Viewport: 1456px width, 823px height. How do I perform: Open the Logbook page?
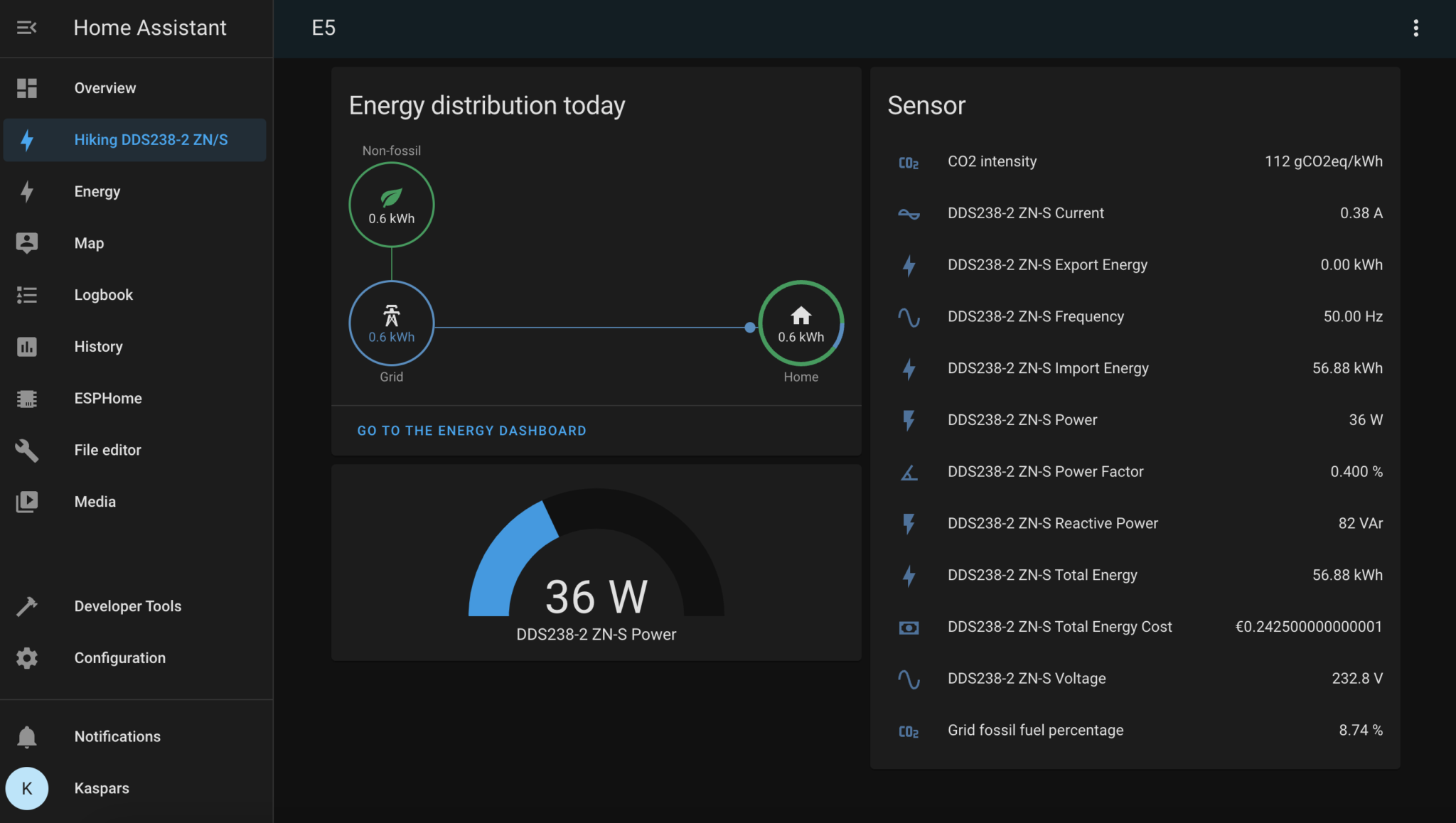tap(103, 295)
